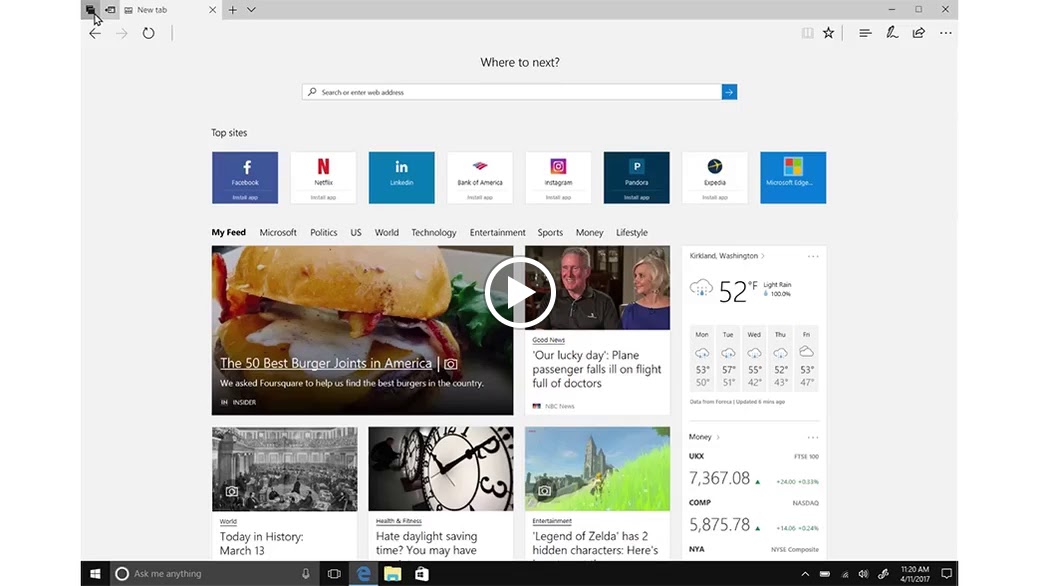Show hidden tray icons chevron
Image resolution: width=1040 pixels, height=586 pixels.
click(805, 574)
